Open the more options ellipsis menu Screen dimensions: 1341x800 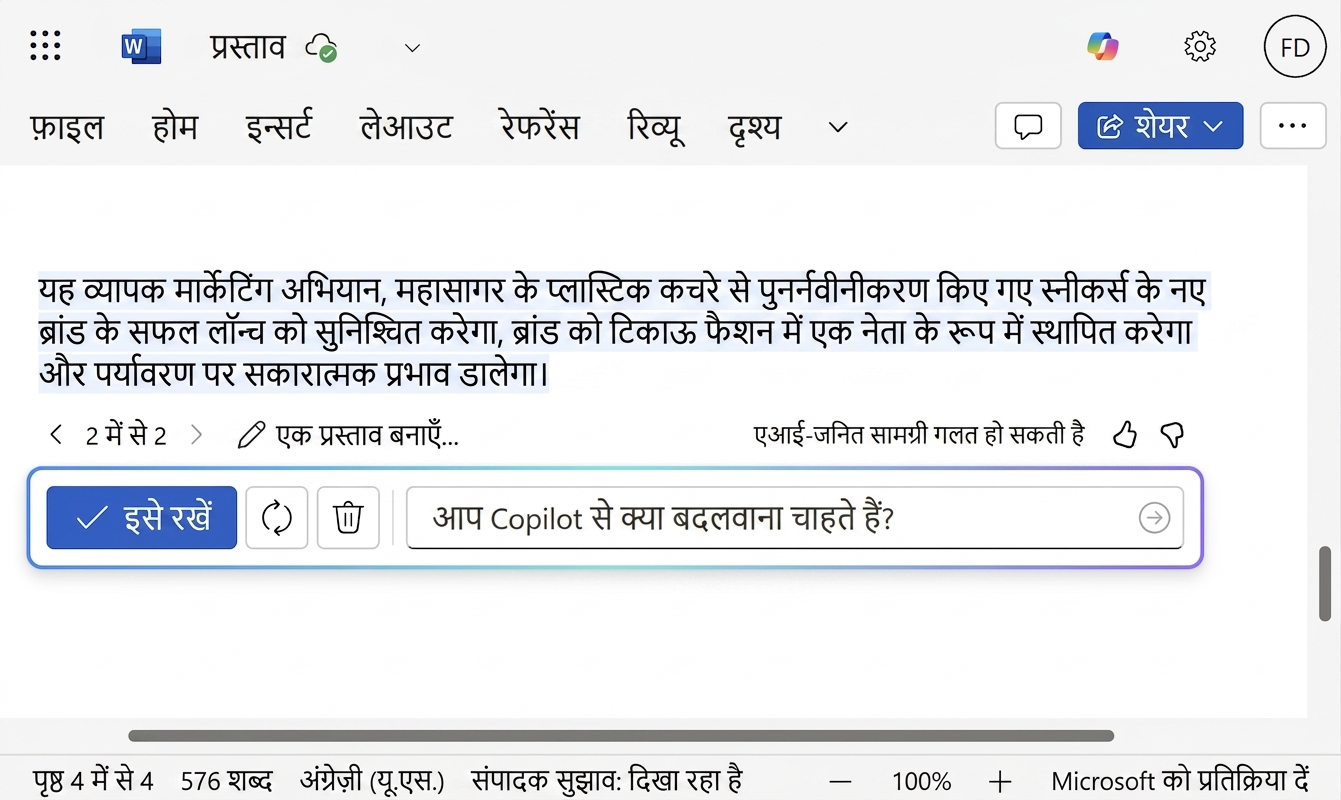(1293, 126)
